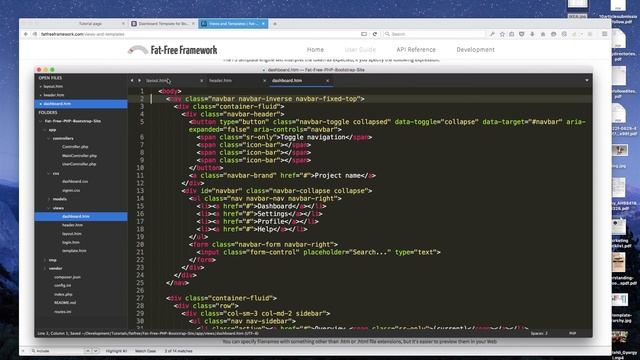Open the browser hamburger menu
The width and height of the screenshot is (640, 360).
point(604,34)
